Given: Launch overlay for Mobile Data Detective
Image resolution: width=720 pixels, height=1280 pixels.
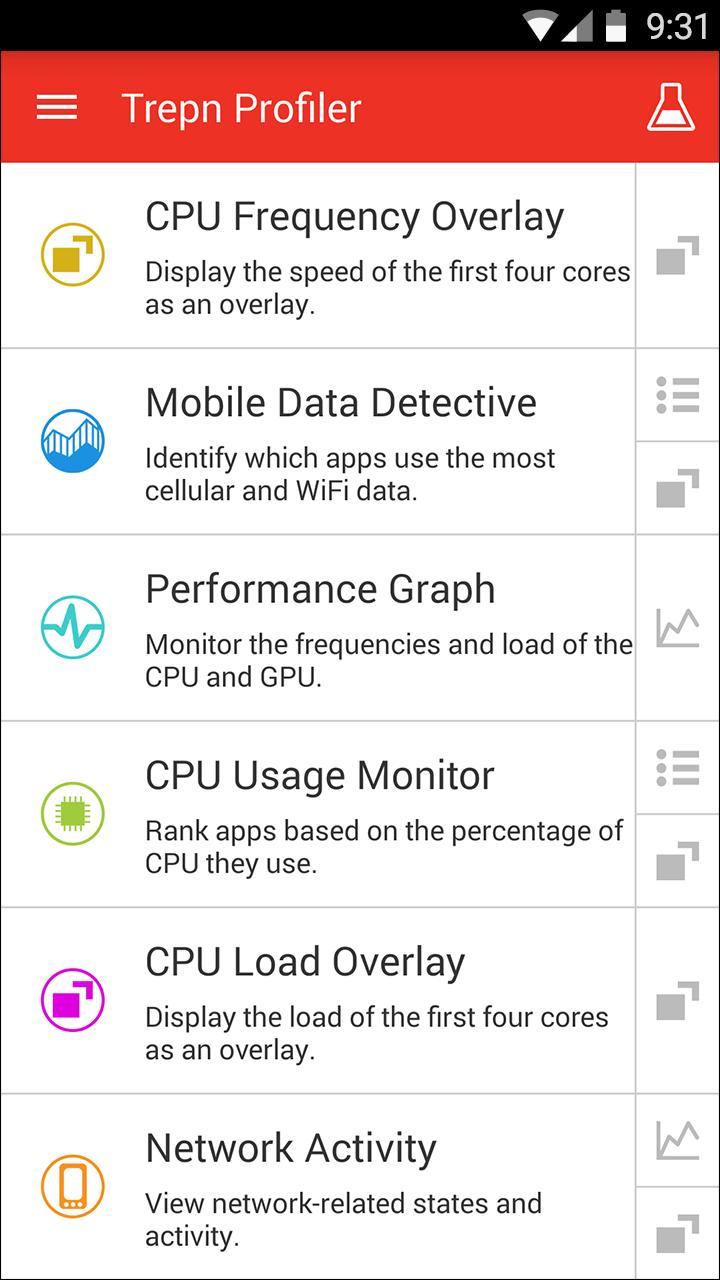Looking at the screenshot, I should tap(677, 488).
